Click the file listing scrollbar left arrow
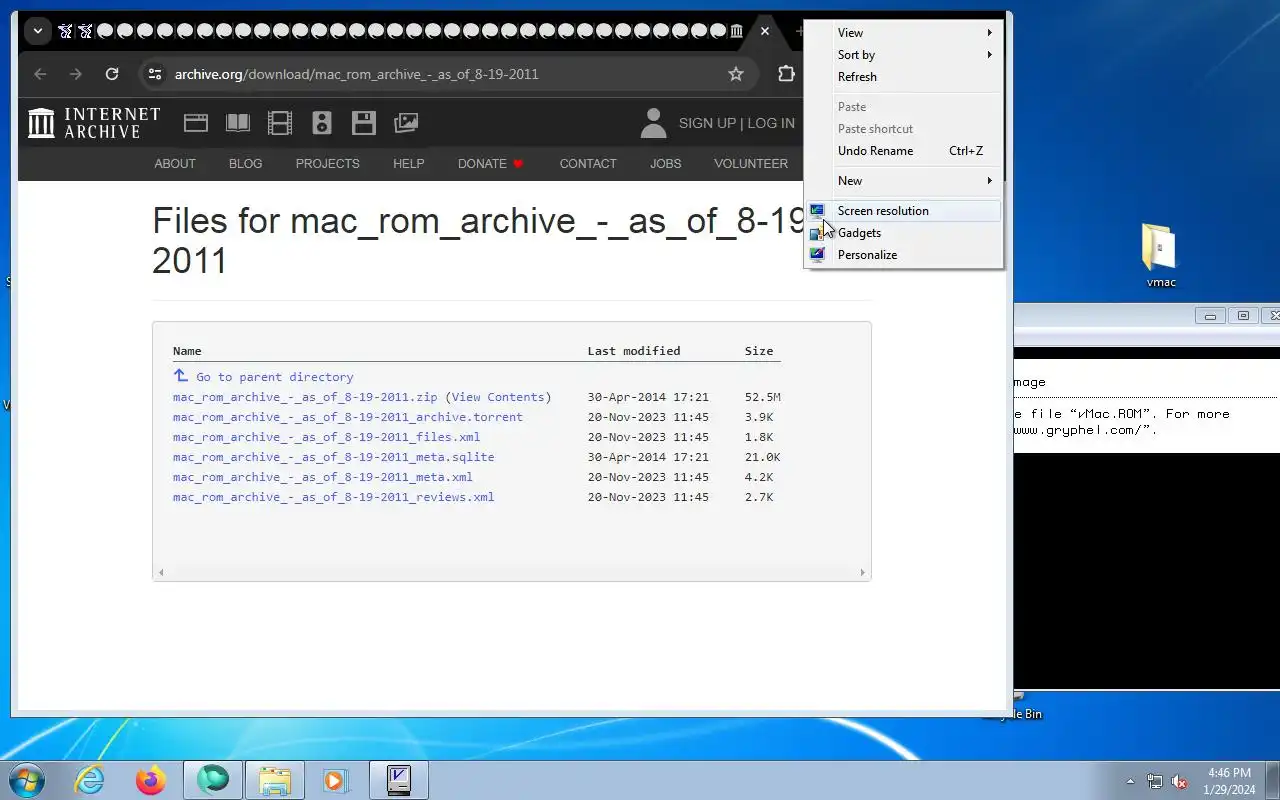Viewport: 1280px width, 800px height. pos(161,573)
